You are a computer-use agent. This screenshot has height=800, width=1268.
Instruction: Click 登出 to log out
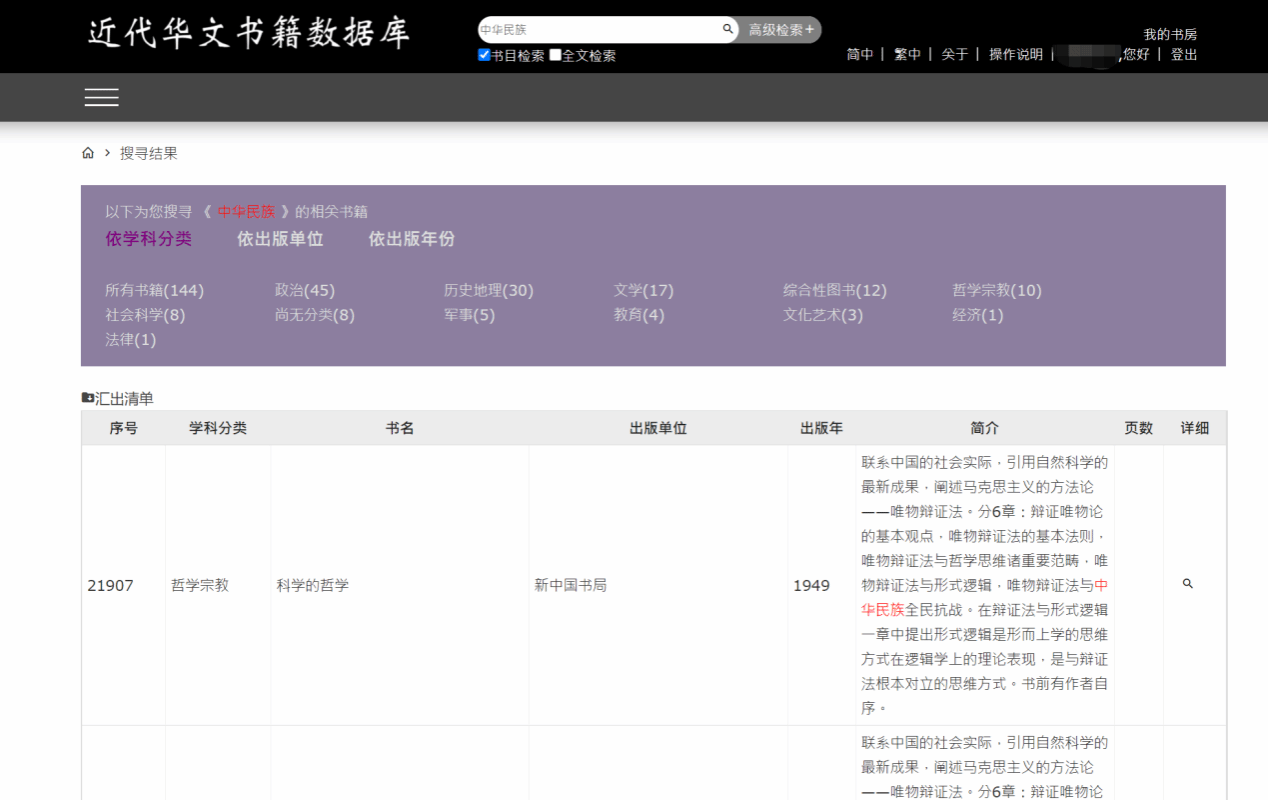coord(1184,54)
